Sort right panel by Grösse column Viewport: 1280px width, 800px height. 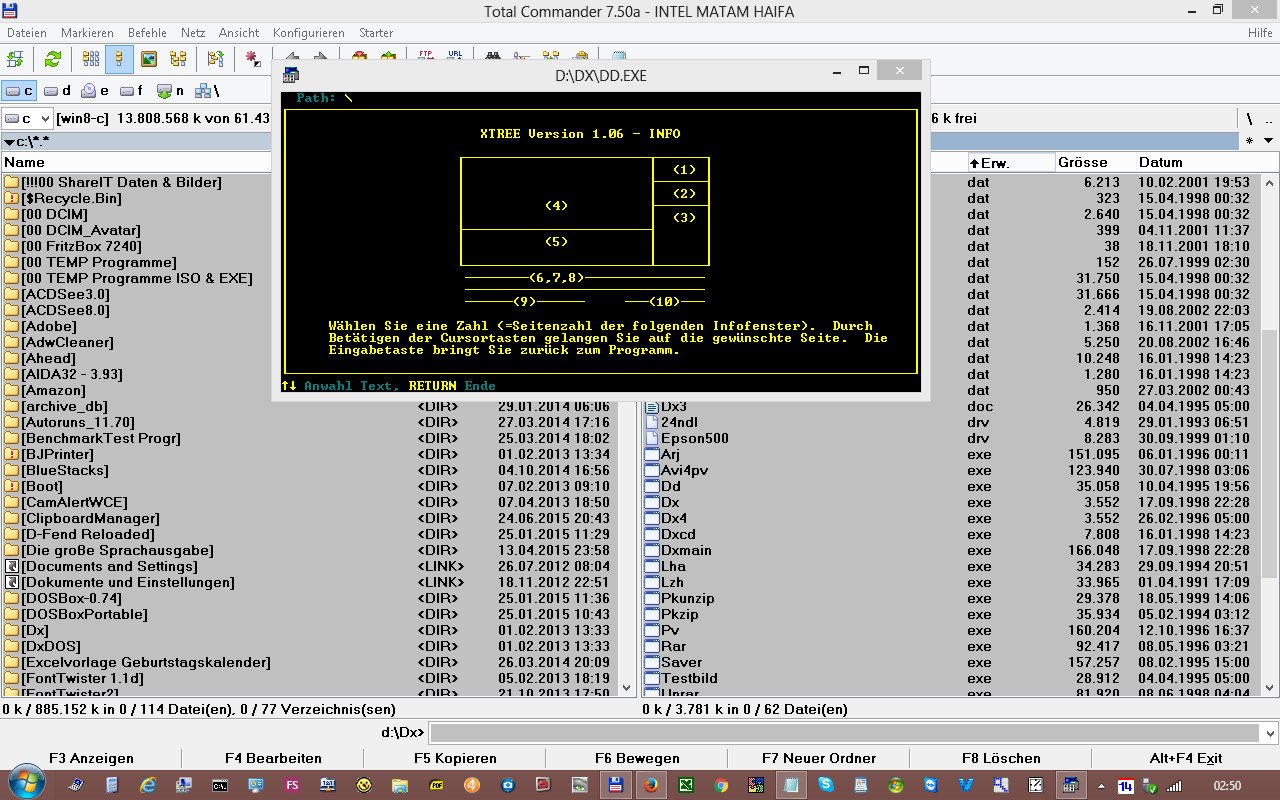(x=1094, y=162)
